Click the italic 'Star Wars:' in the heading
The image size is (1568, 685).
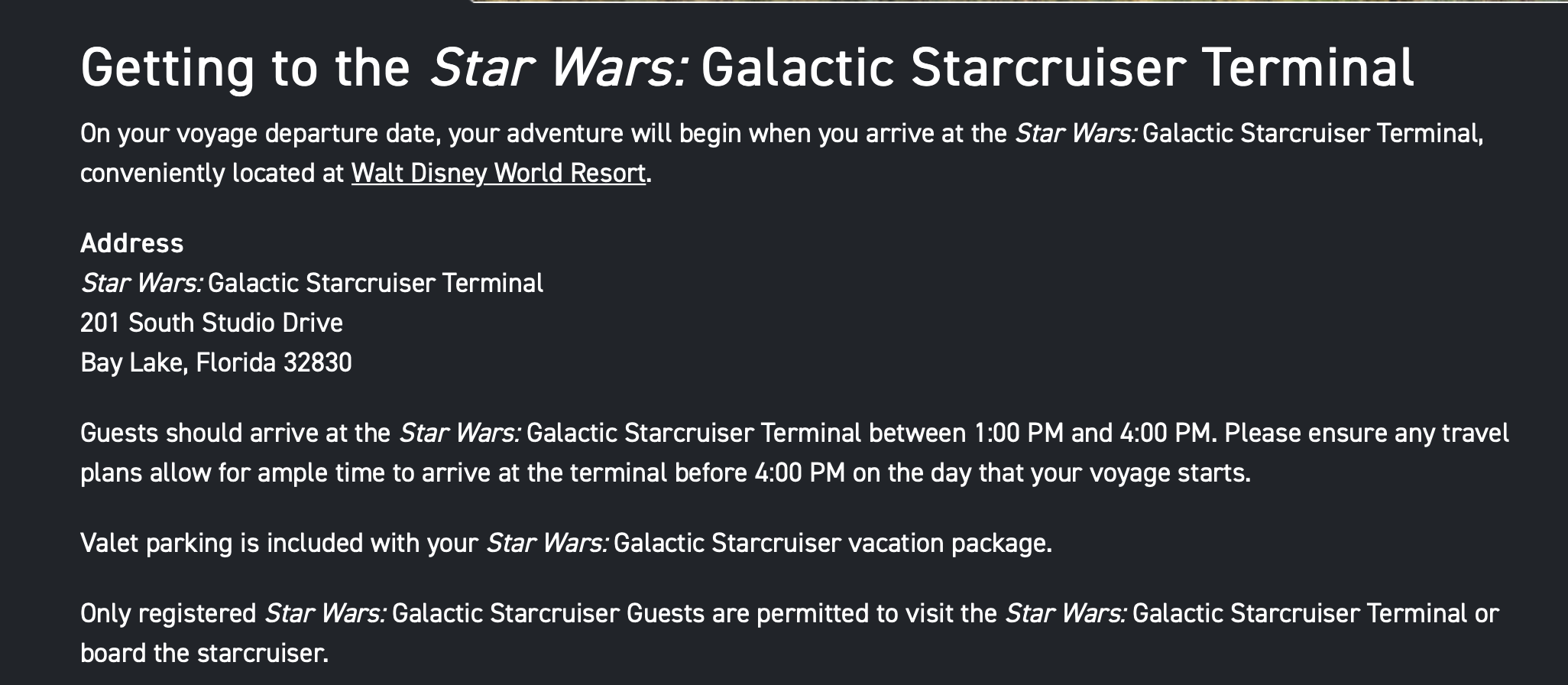point(559,67)
